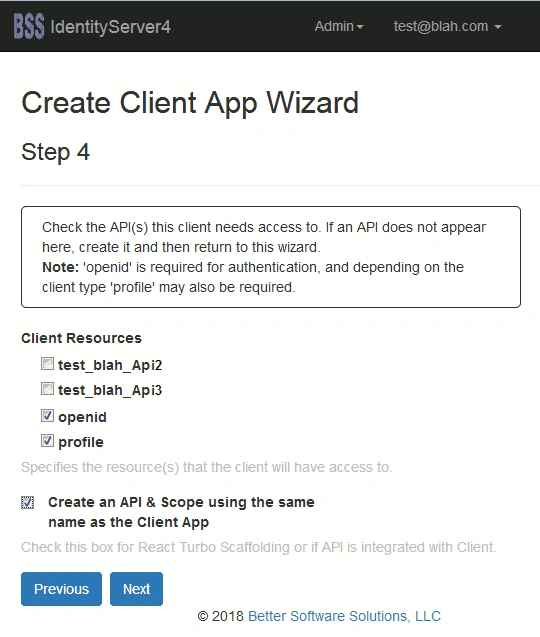This screenshot has height=637, width=540.
Task: Open the Admin dropdown menu
Action: (339, 26)
